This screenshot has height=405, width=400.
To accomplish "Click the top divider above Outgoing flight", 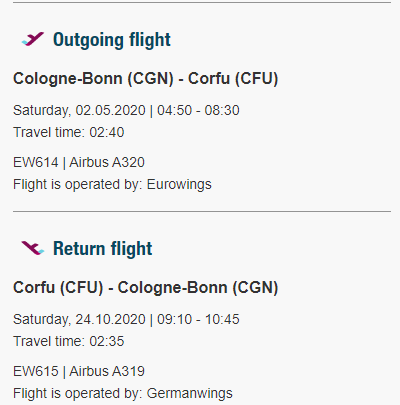I will (x=202, y=3).
